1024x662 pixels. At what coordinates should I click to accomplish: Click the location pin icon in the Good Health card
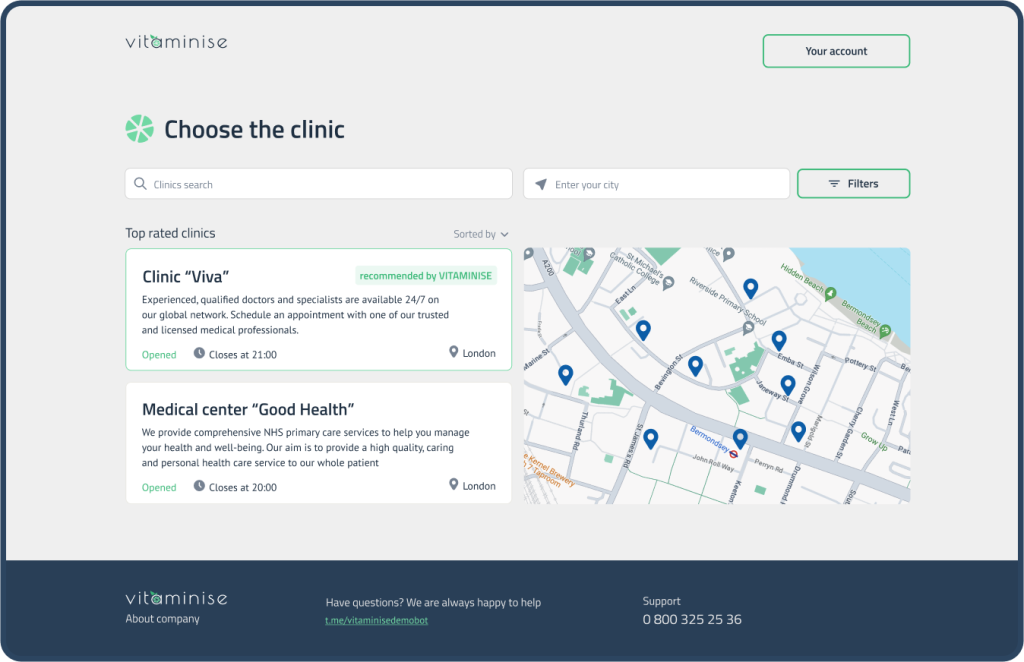click(453, 484)
